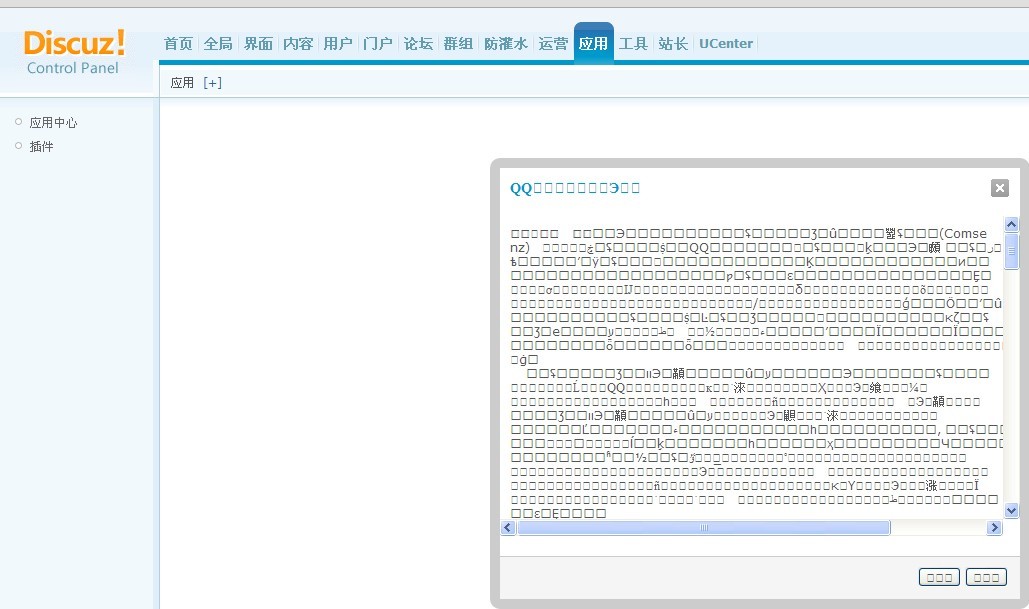Open the 防灌水 tab
Screen dimensions: 1029x609
point(505,43)
